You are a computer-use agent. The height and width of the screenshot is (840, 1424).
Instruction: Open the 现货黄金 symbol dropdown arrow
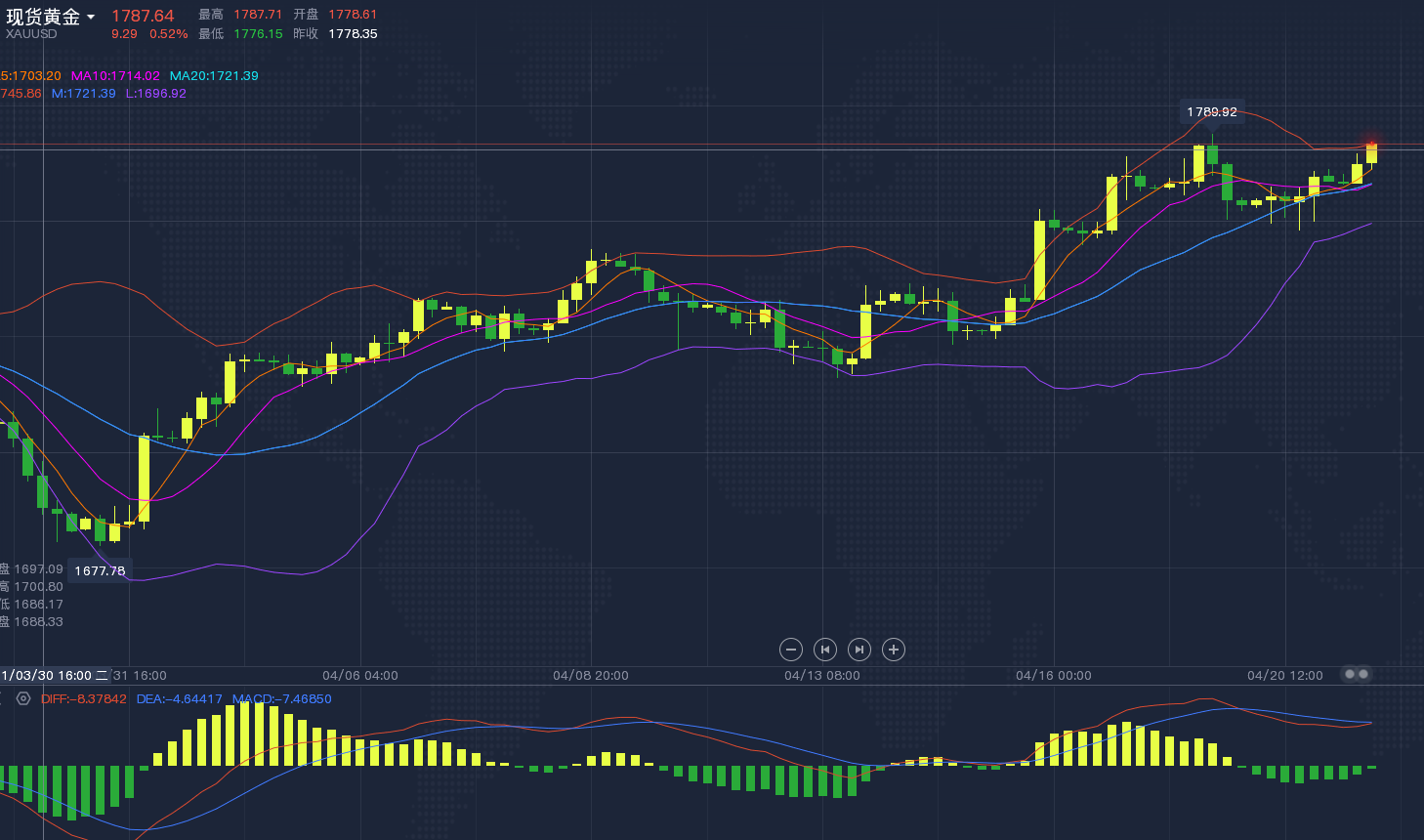(91, 18)
